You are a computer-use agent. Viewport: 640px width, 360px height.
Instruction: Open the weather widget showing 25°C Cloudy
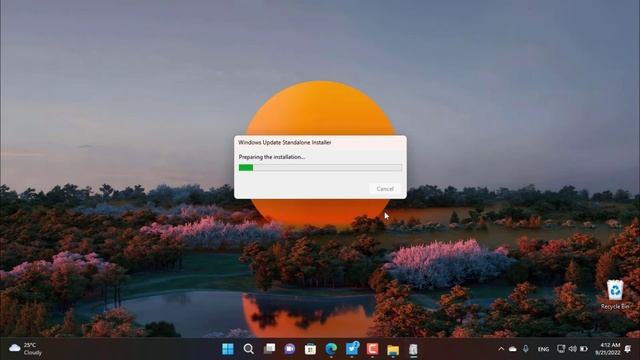pos(25,349)
